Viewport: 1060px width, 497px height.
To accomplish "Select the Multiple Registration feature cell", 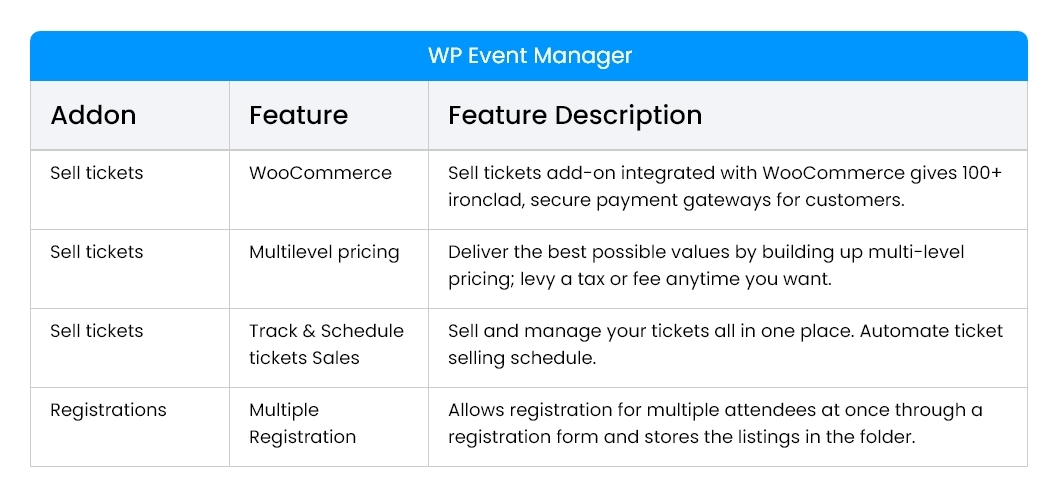I will pyautogui.click(x=302, y=423).
